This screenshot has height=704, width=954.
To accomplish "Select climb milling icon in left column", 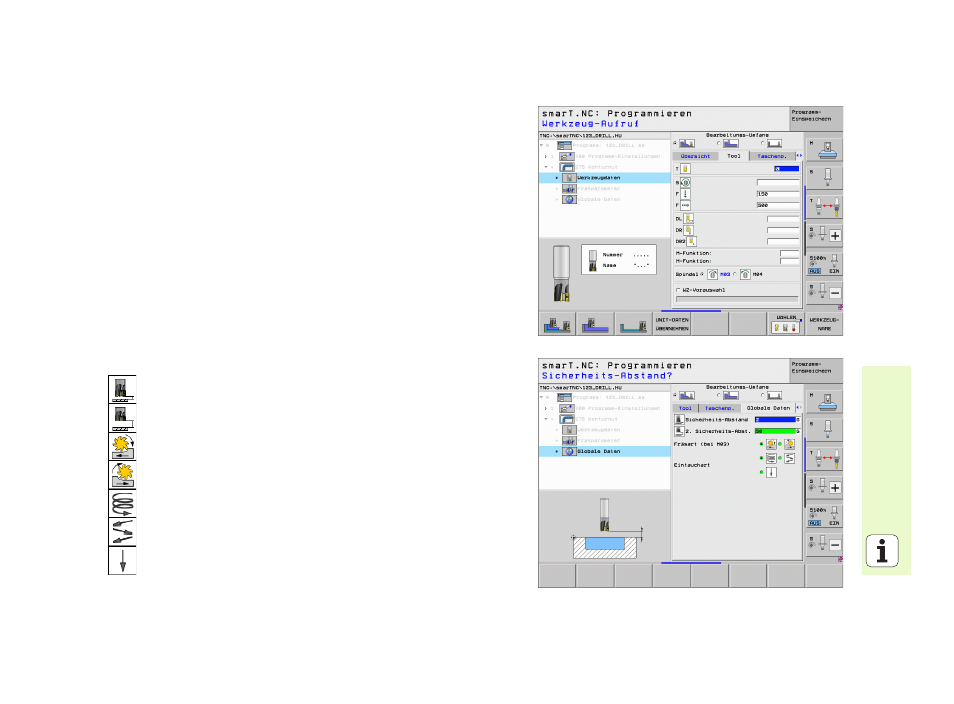I will [x=122, y=447].
